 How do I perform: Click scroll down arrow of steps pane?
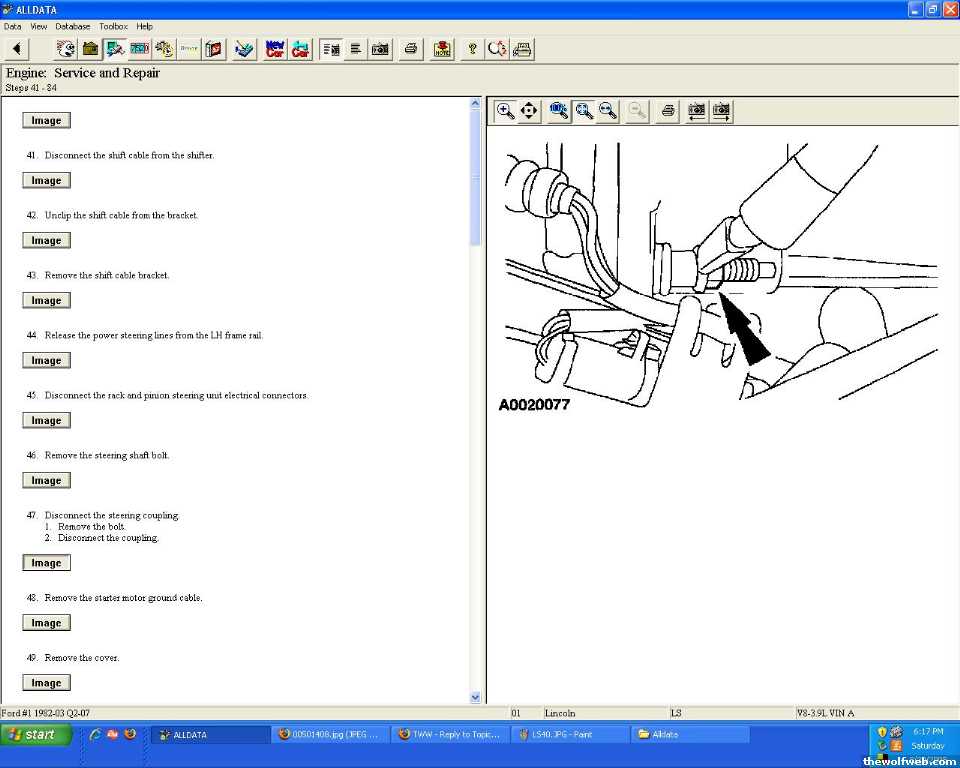point(475,697)
